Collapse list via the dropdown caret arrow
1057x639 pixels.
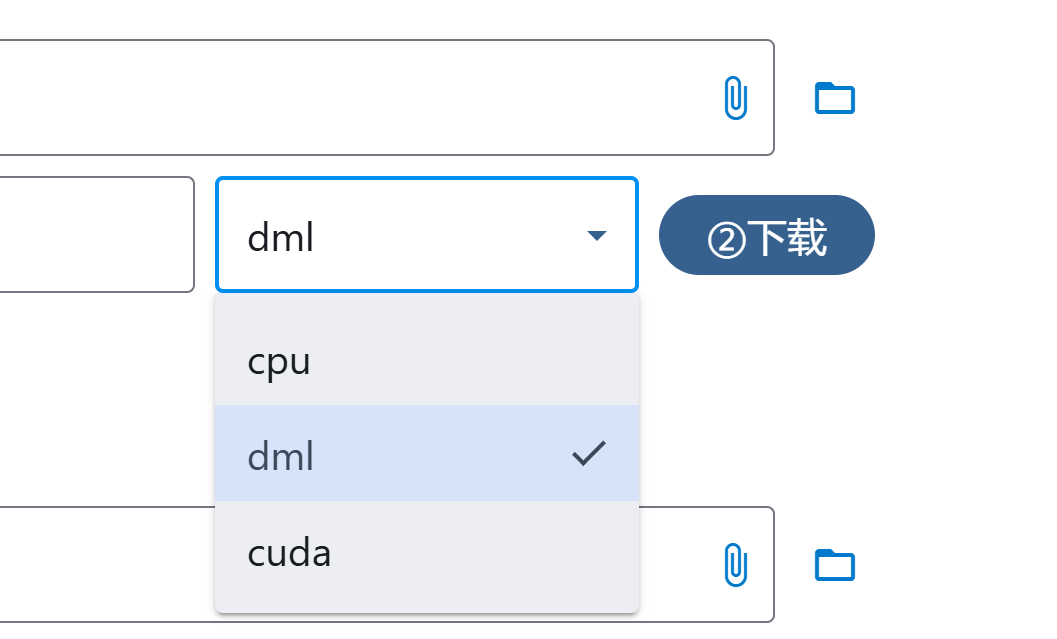point(597,236)
